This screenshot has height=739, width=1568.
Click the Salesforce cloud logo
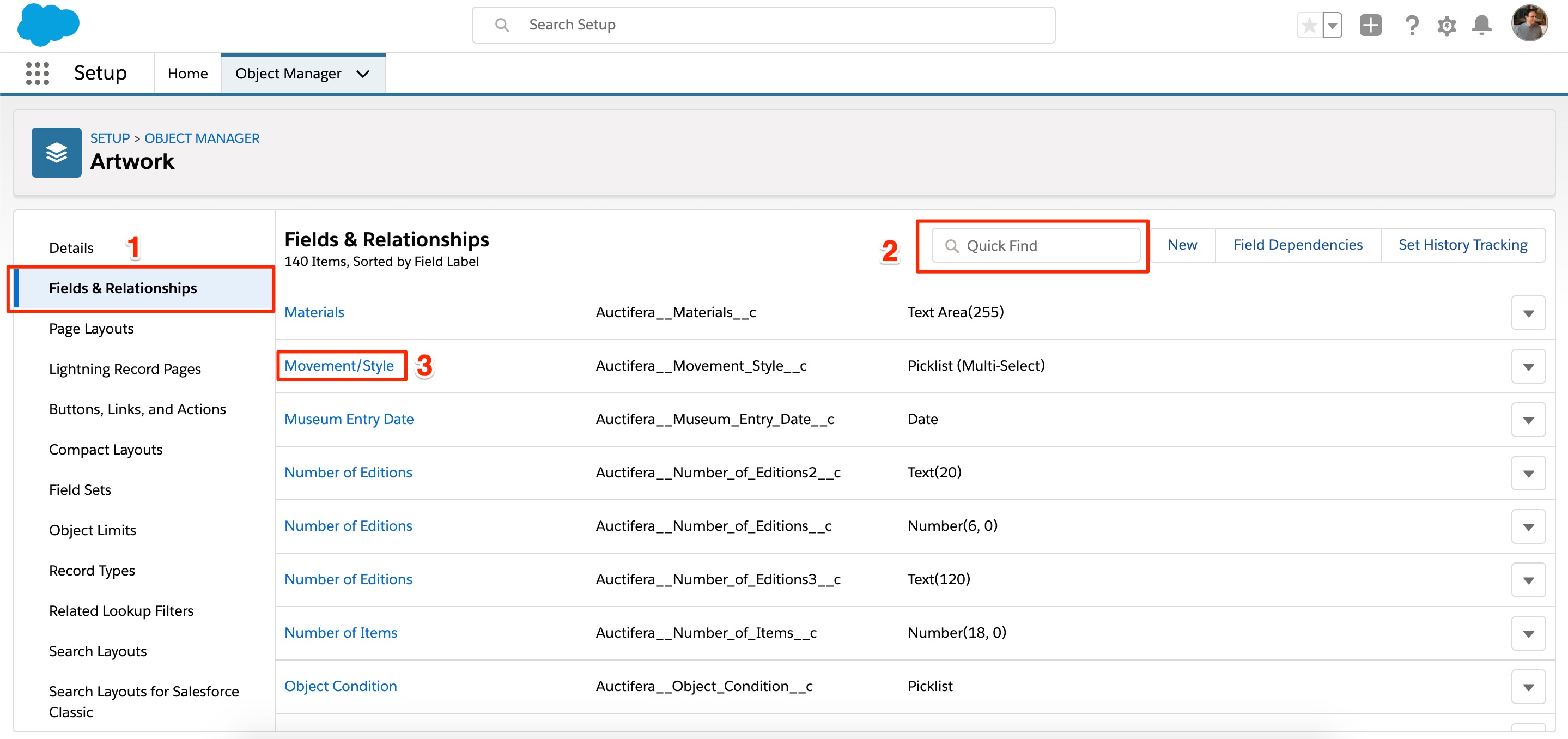tap(48, 25)
